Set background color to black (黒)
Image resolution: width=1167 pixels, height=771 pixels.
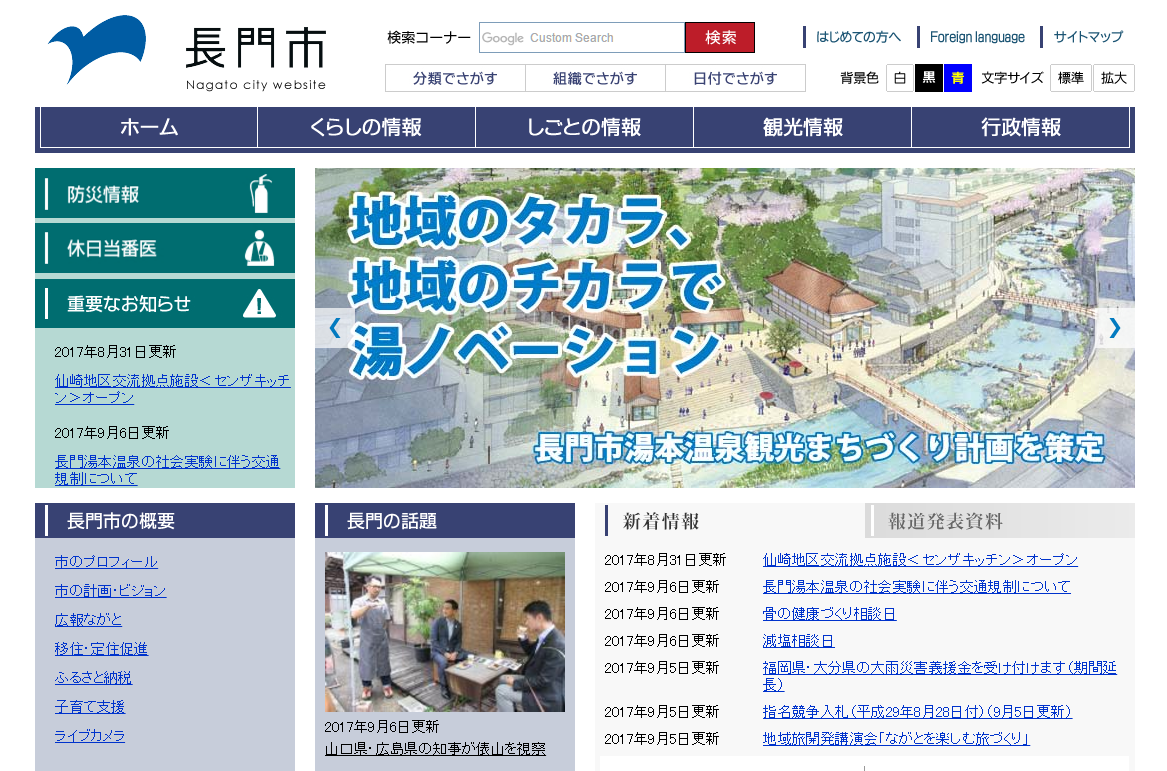[x=929, y=78]
